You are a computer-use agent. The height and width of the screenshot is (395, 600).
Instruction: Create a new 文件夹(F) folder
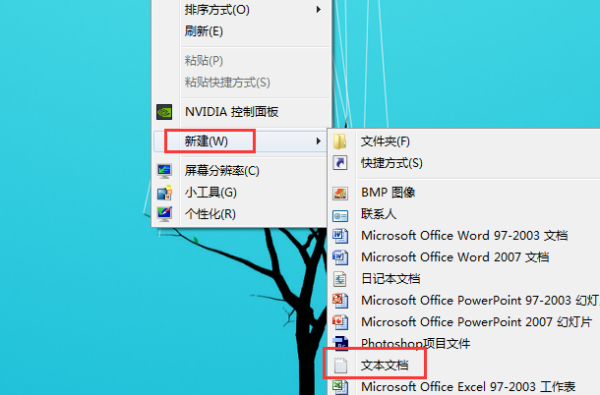click(x=385, y=142)
